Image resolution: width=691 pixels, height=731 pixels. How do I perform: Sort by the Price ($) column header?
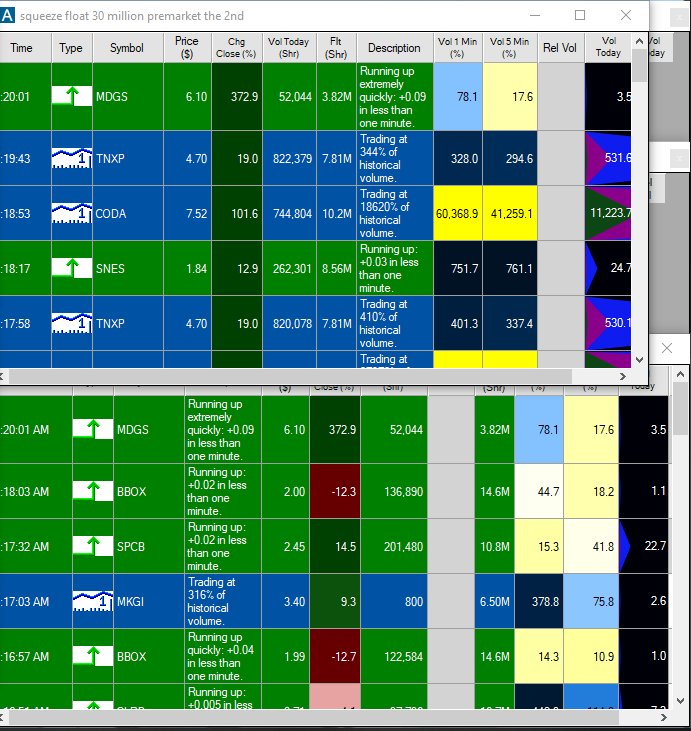click(187, 48)
